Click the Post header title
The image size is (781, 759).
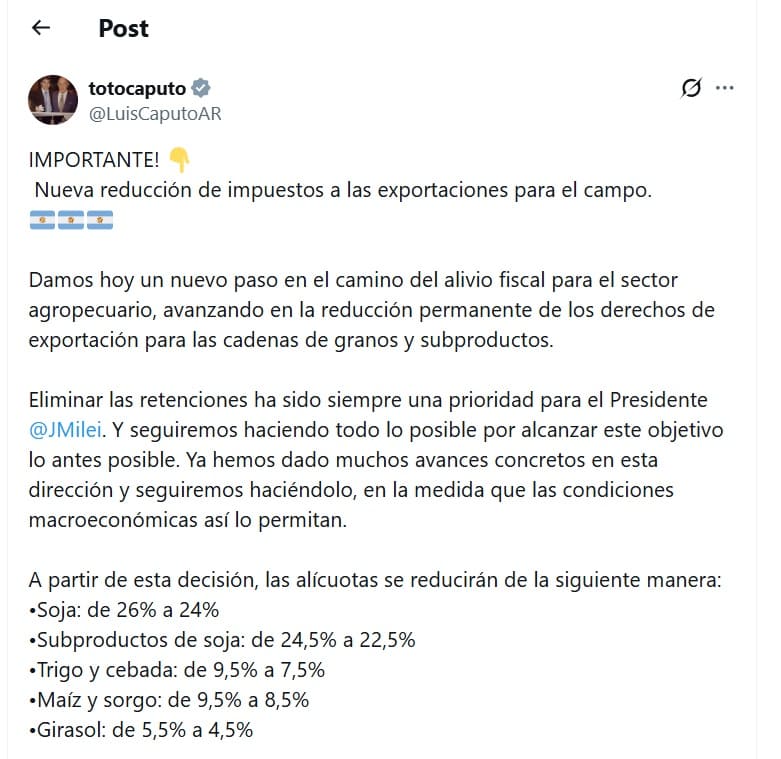tap(123, 28)
